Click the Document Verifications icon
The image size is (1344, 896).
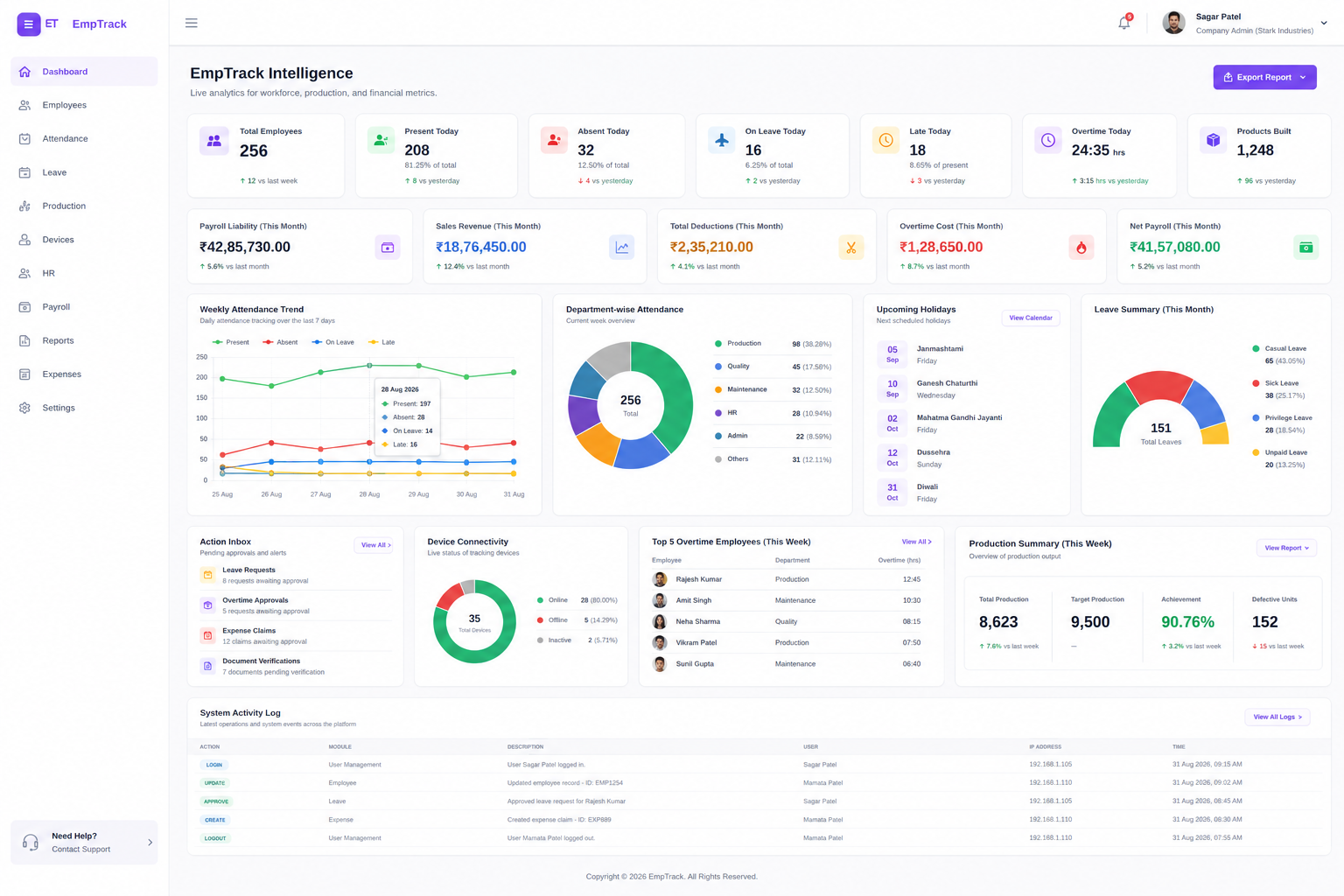[208, 666]
